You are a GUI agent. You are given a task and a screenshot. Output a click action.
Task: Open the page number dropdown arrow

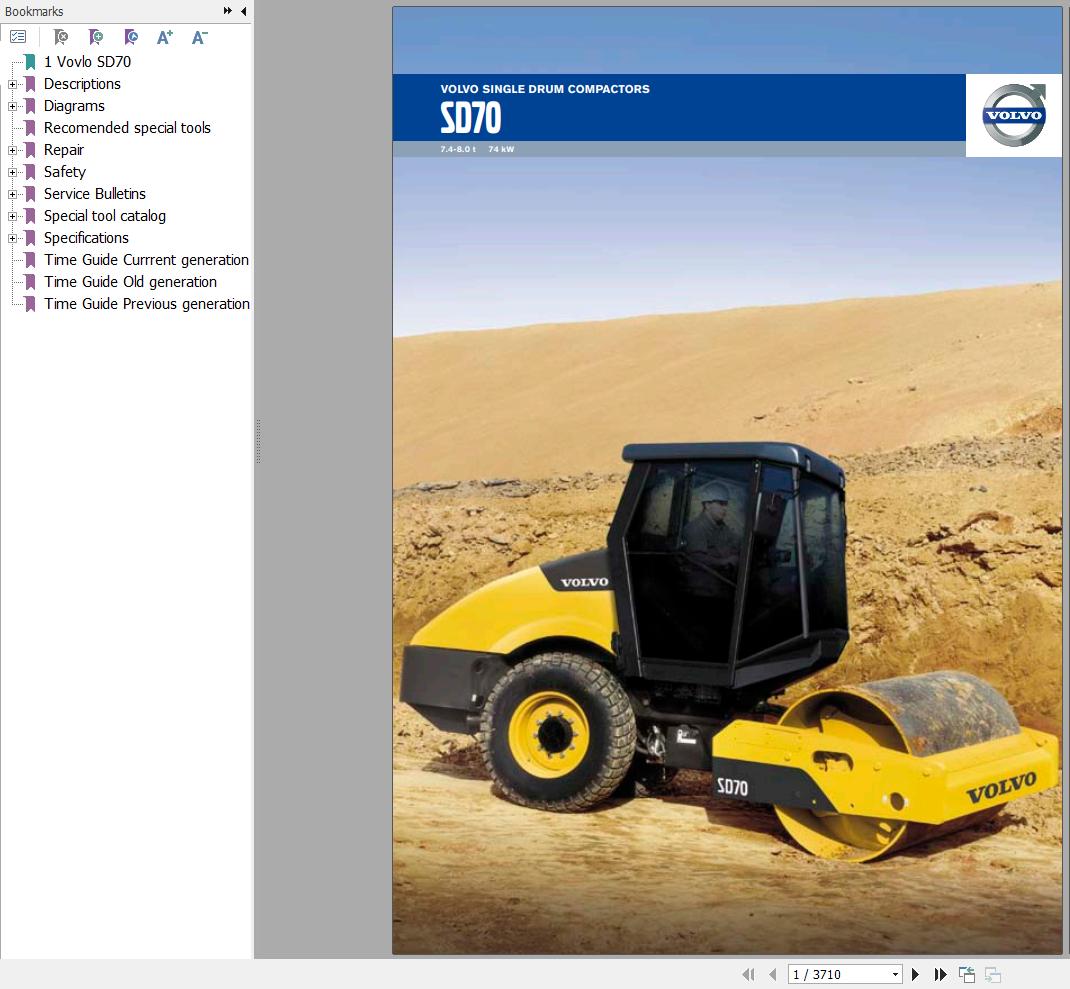pos(895,975)
